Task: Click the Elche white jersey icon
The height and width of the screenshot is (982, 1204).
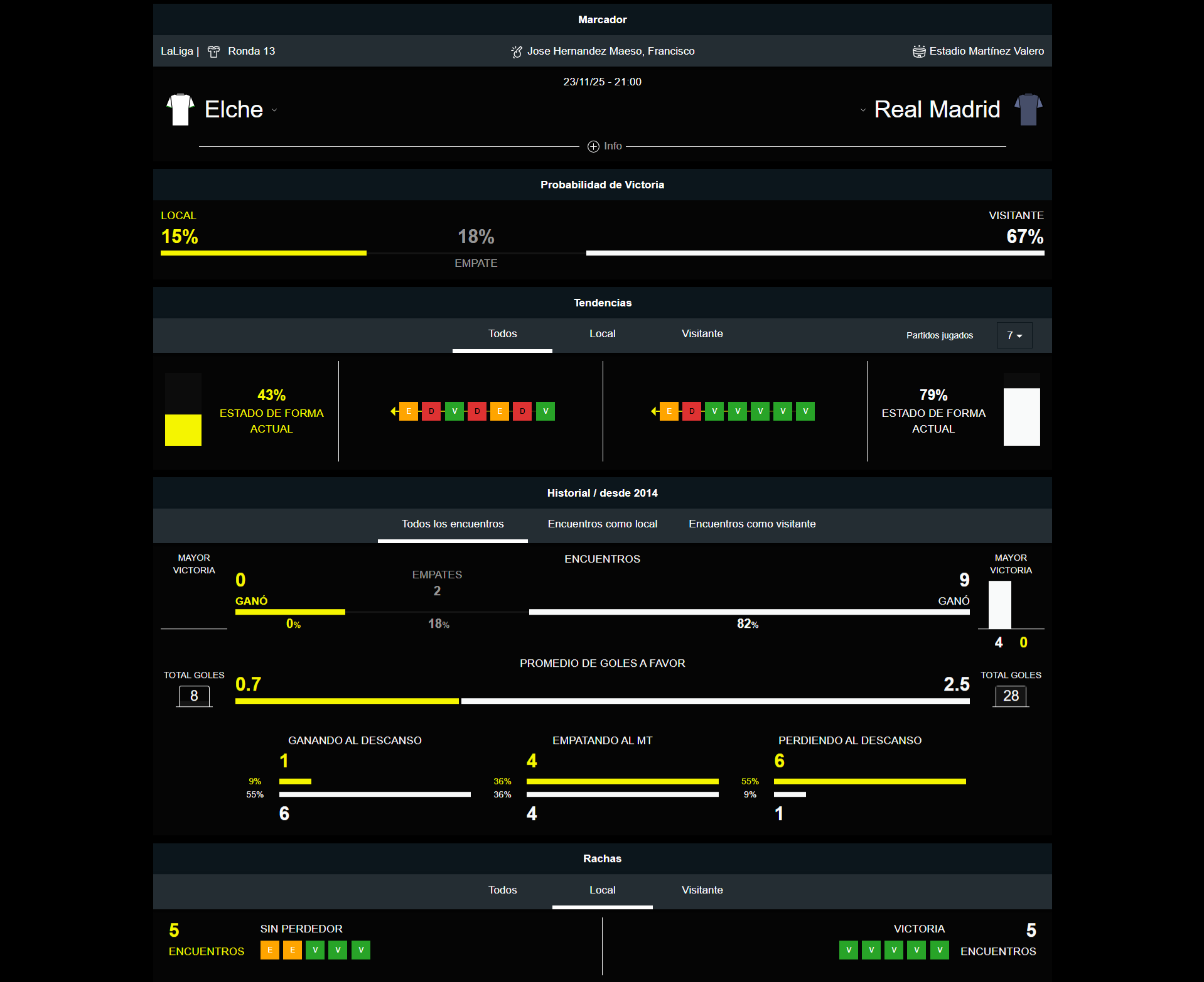Action: 180,110
